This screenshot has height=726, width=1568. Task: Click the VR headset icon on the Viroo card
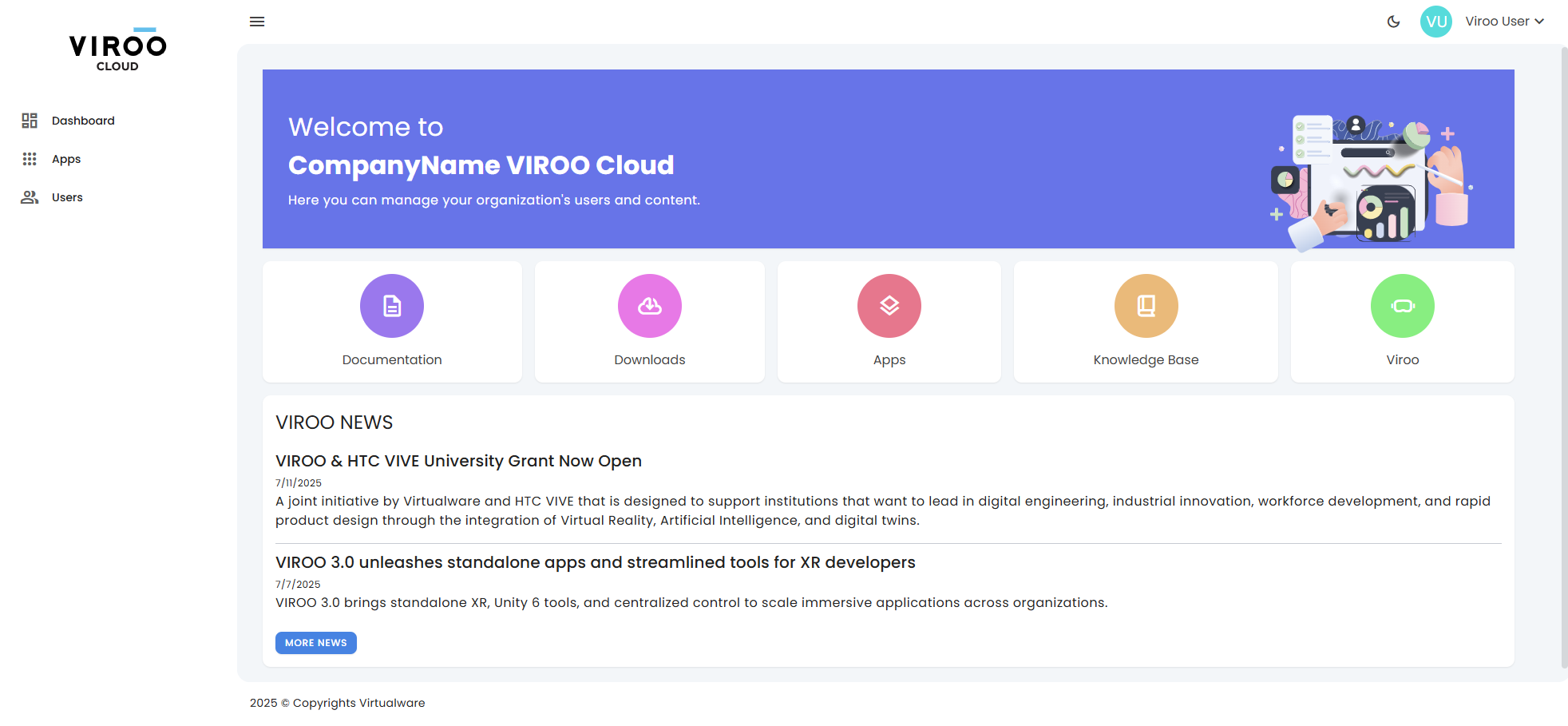[1402, 305]
